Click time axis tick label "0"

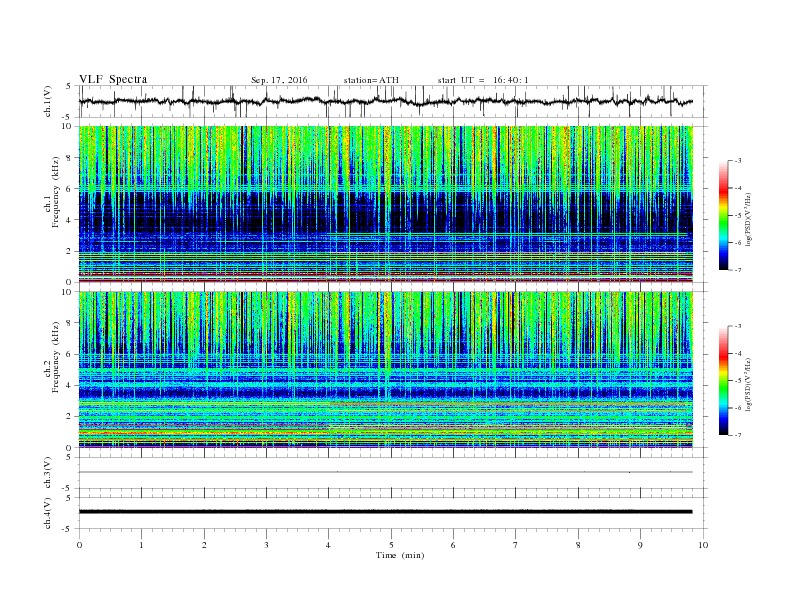coord(79,545)
